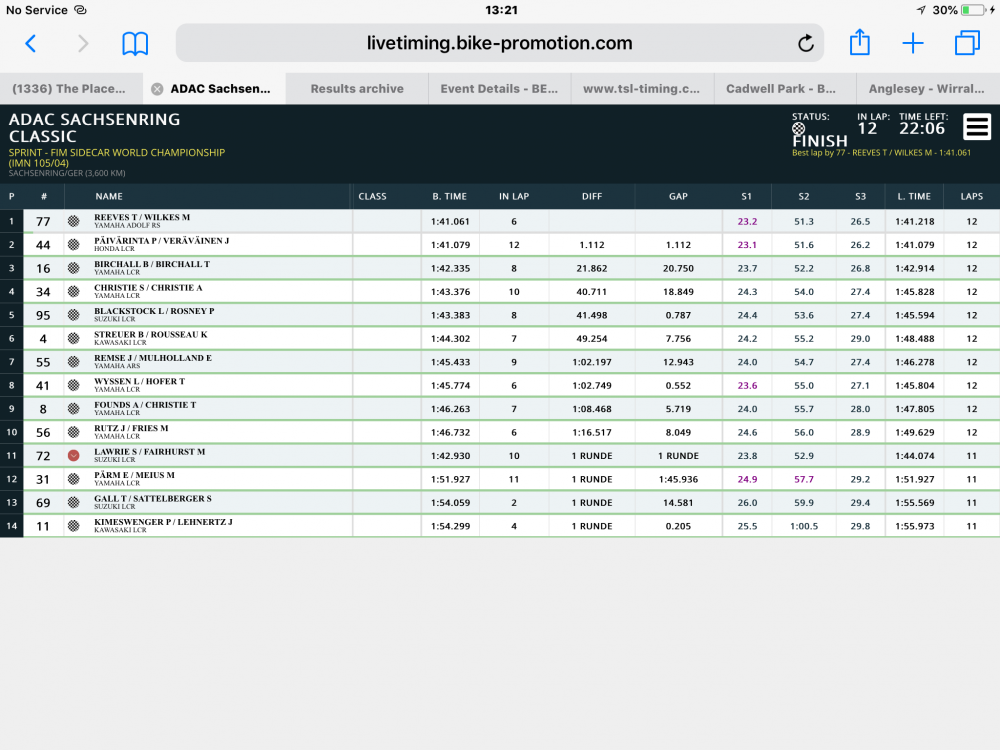Click the chequered flag icon for Streuer / Rousseau
1000x750 pixels.
[74, 339]
